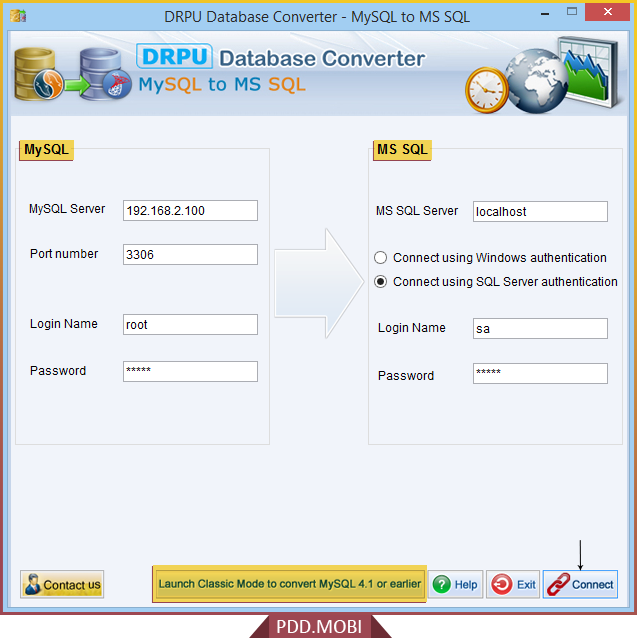The image size is (637, 638).
Task: Click the chart graphic in the banner
Action: (x=591, y=72)
